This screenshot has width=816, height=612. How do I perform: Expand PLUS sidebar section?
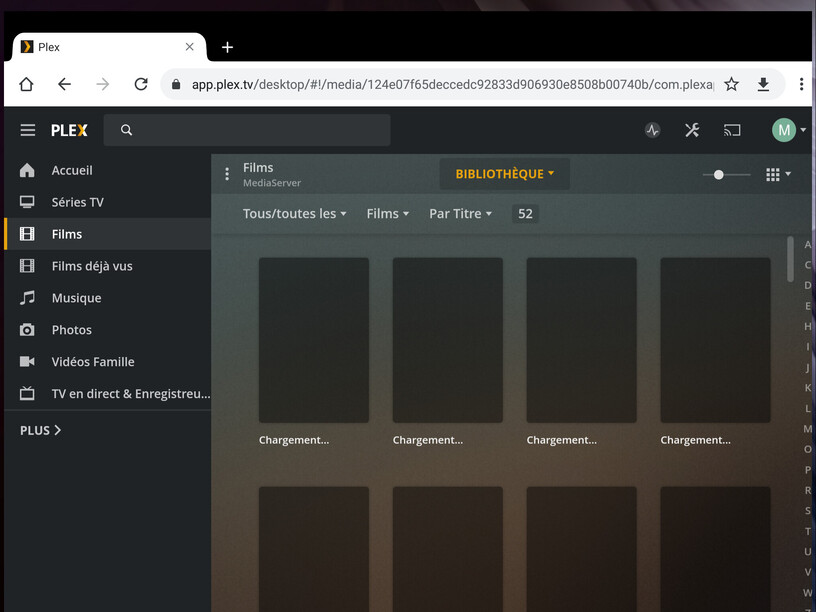[x=41, y=430]
